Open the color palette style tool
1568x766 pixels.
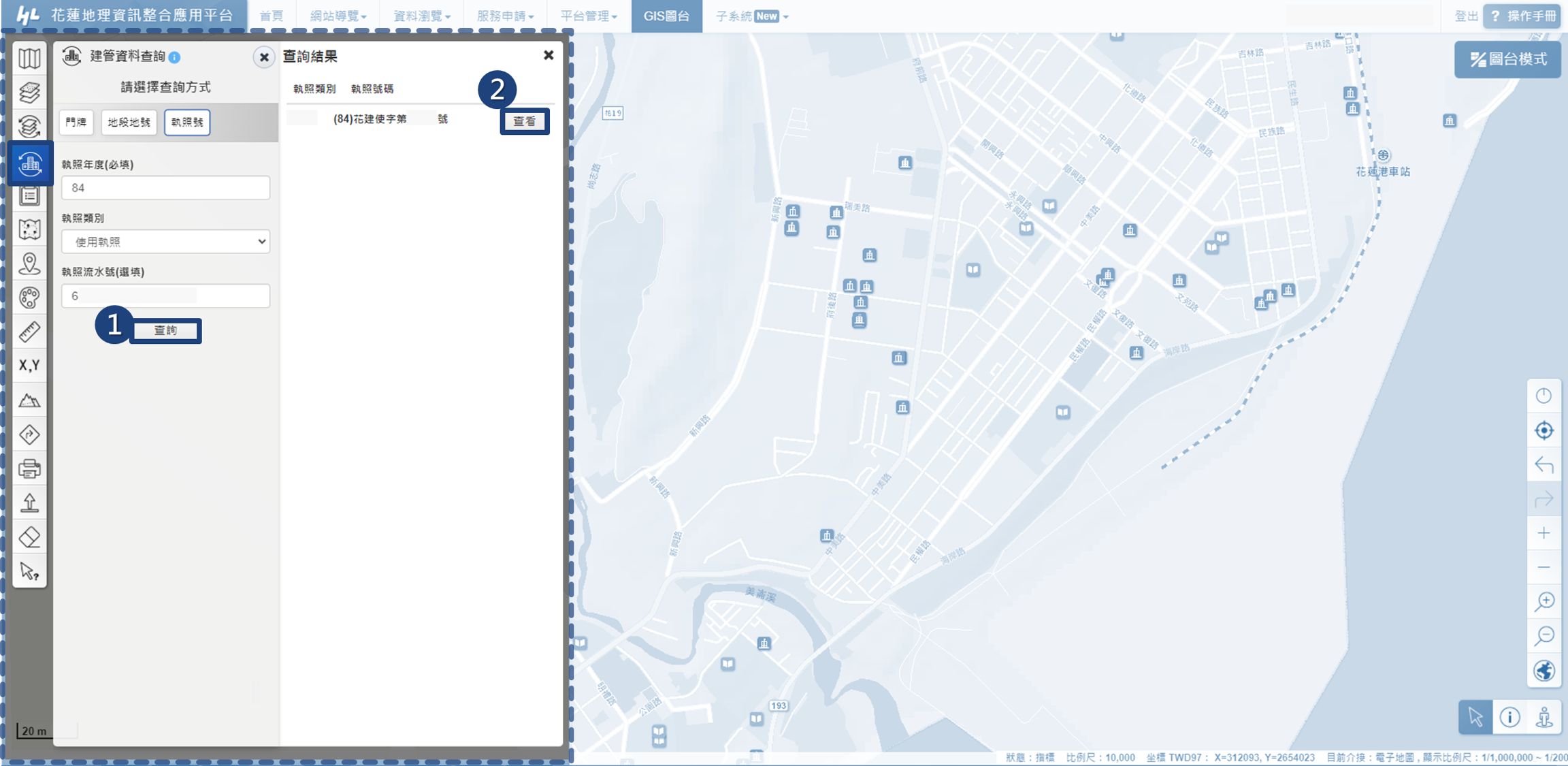(29, 298)
